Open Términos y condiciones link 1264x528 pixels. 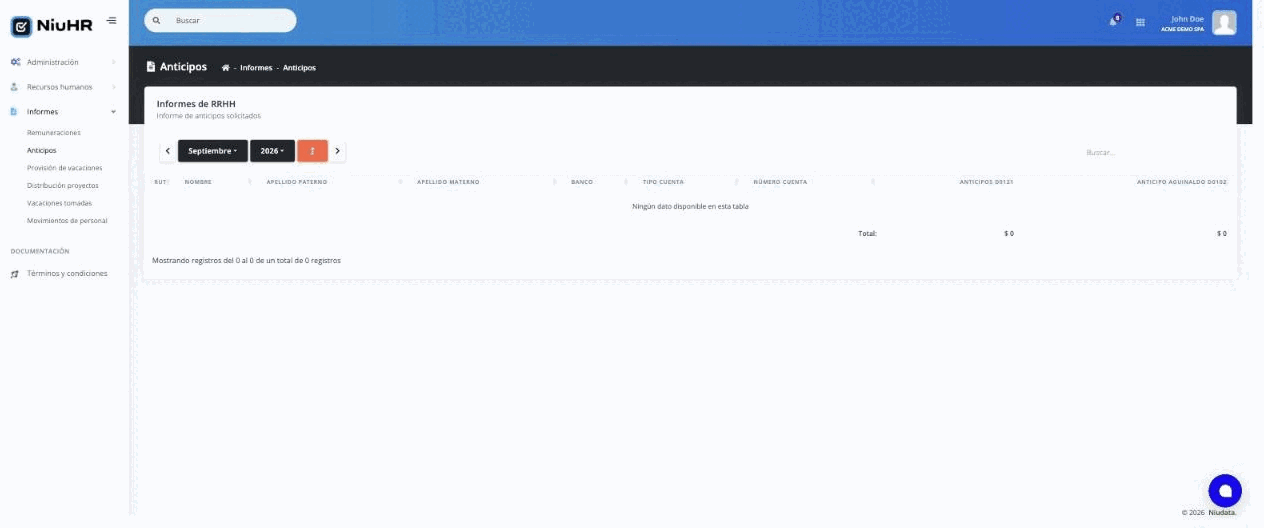(x=67, y=273)
